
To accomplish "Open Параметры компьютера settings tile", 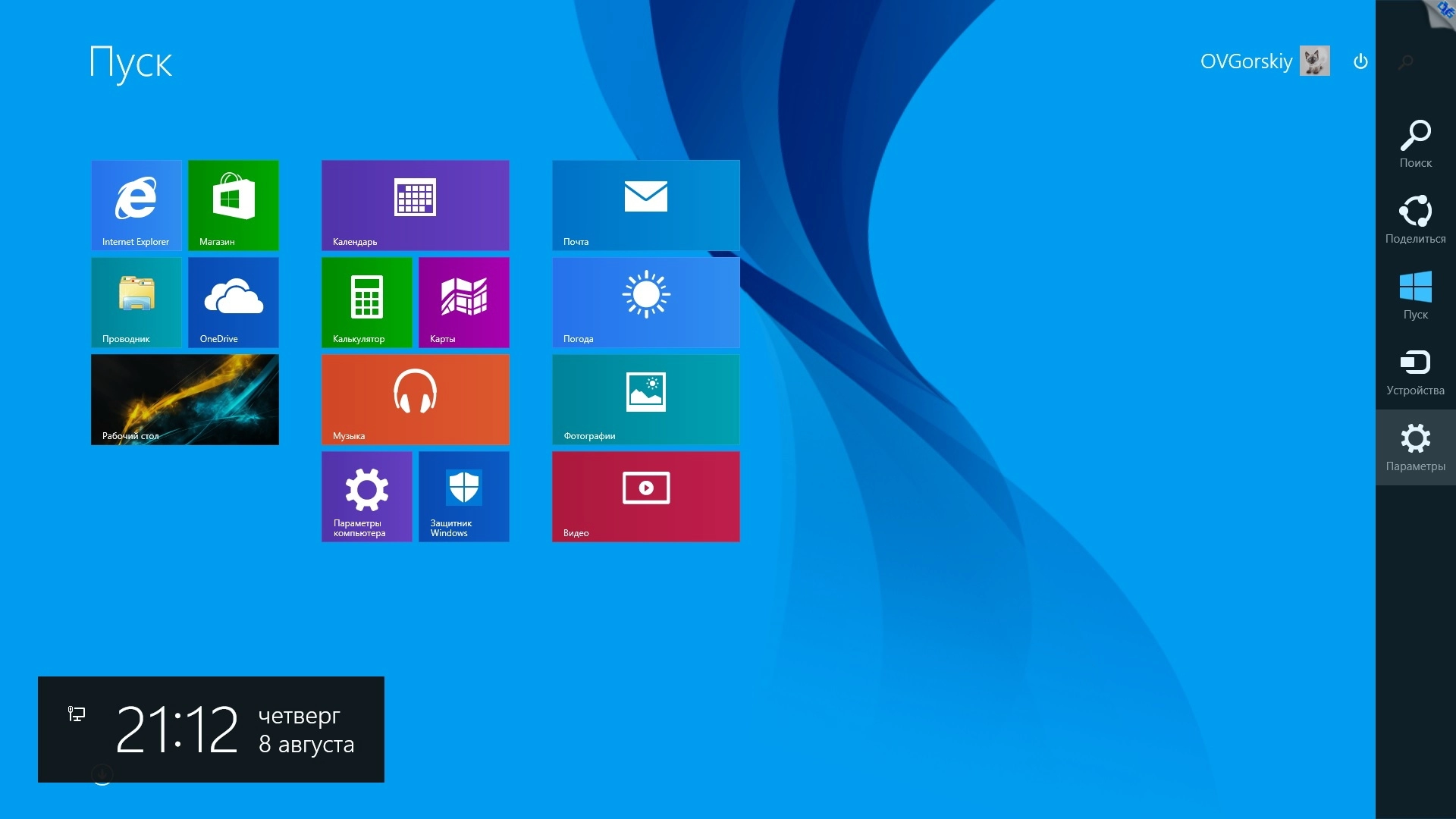I will click(367, 496).
